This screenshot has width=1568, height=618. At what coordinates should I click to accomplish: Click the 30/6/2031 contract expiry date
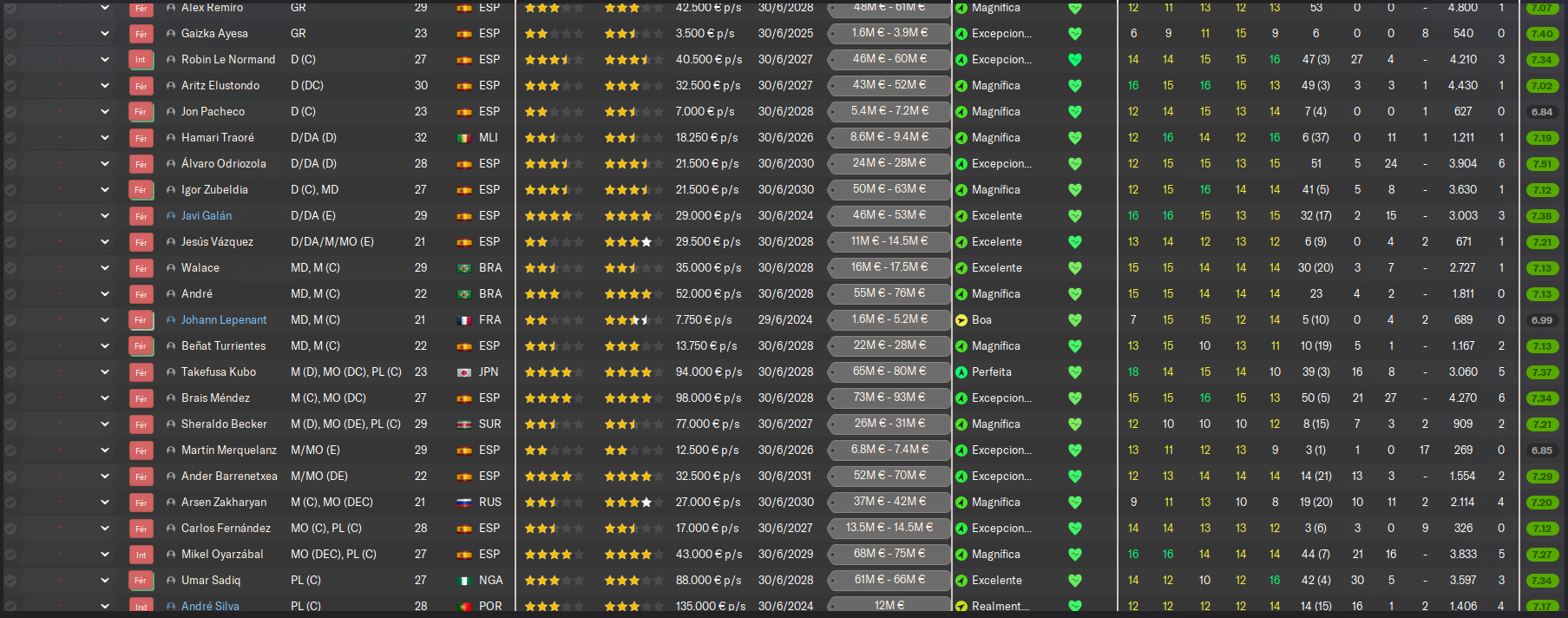786,477
